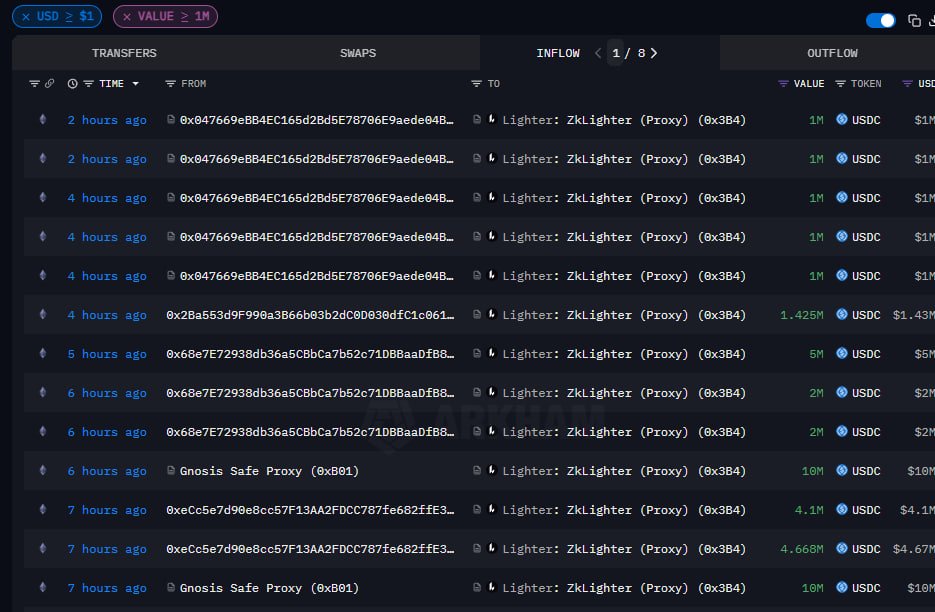Switch to the OUTFLOW tab
The width and height of the screenshot is (935, 612).
832,52
